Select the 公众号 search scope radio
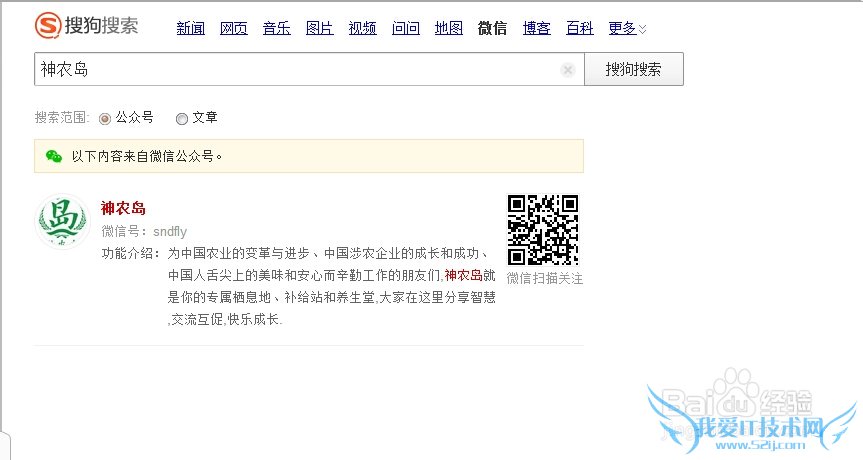This screenshot has height=460, width=863. coord(105,118)
